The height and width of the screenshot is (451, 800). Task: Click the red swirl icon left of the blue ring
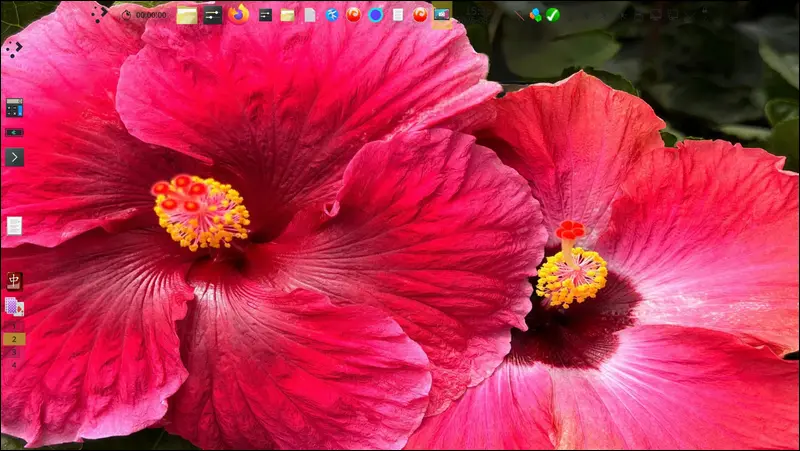click(x=353, y=15)
